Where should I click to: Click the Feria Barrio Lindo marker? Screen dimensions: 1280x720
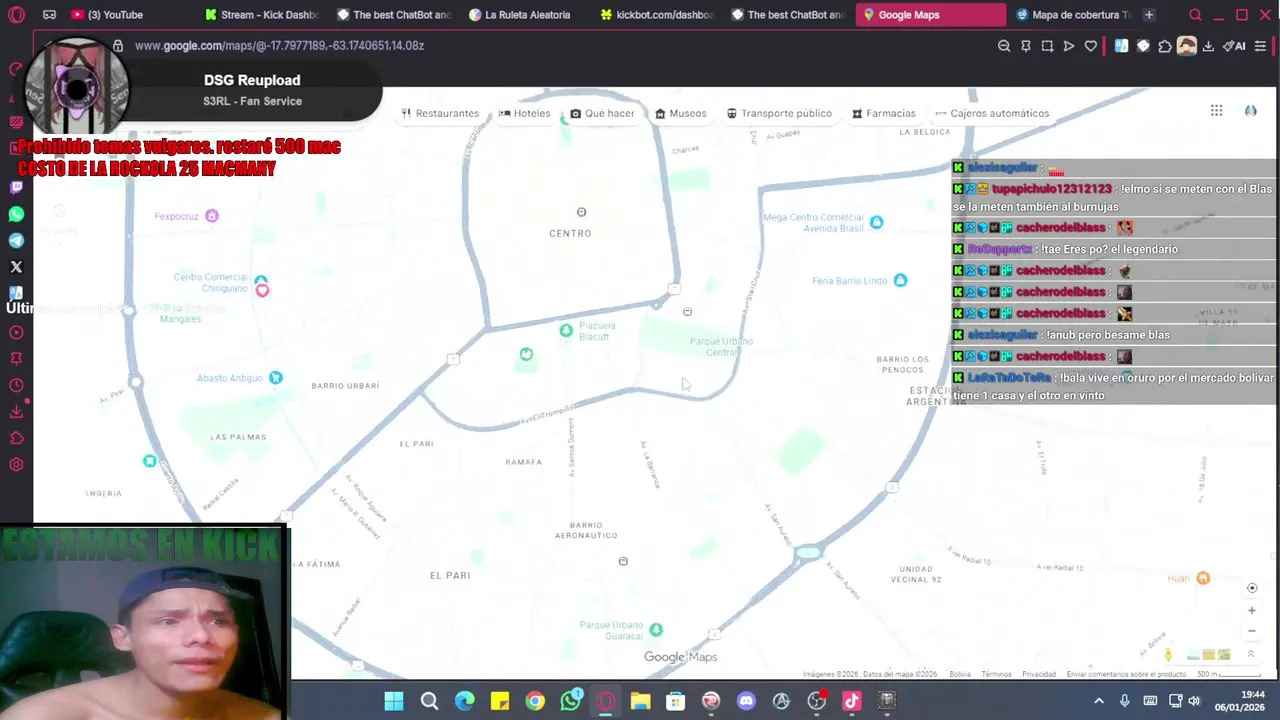900,280
